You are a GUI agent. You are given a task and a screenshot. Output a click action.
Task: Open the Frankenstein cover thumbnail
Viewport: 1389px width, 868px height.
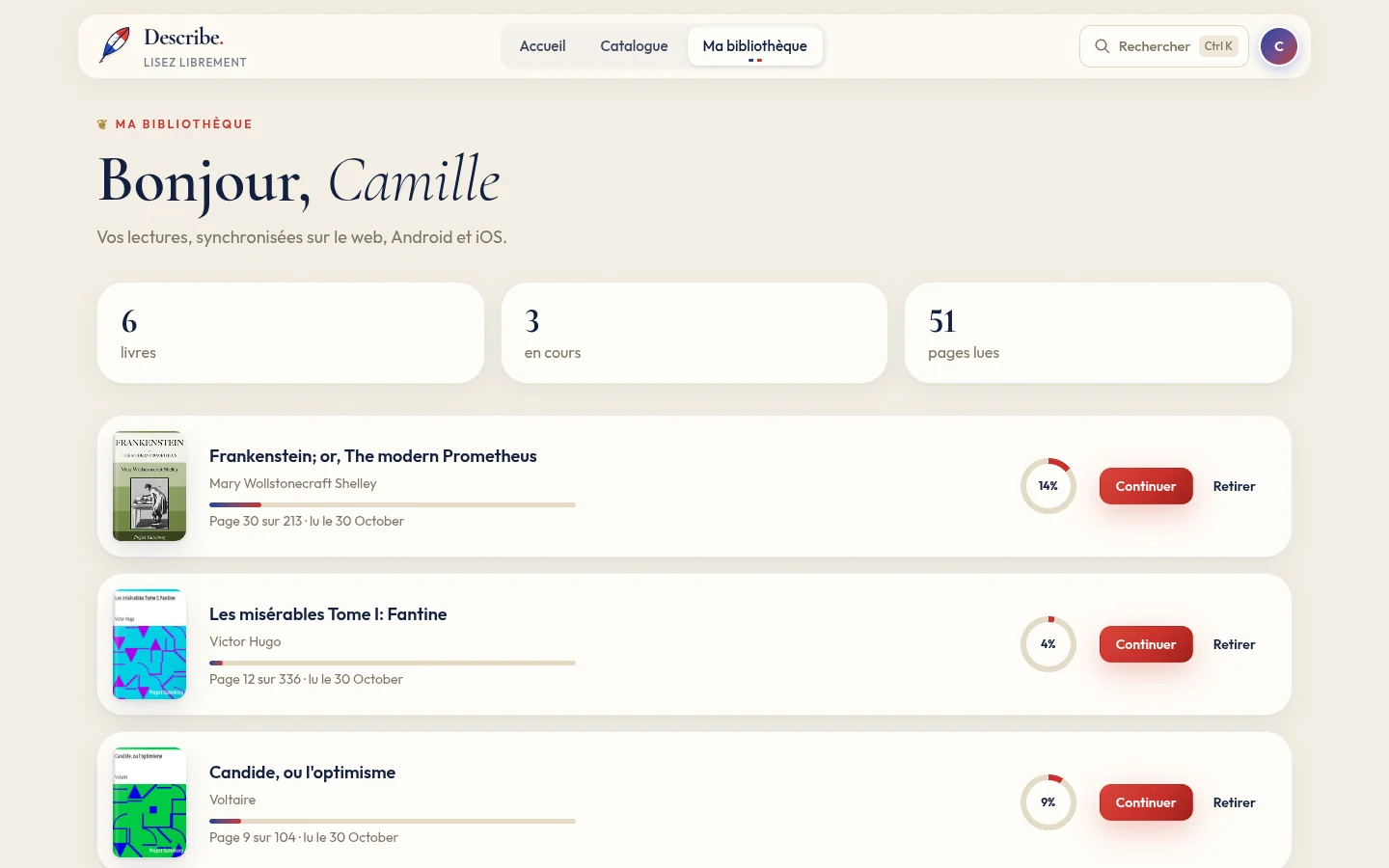(x=150, y=486)
